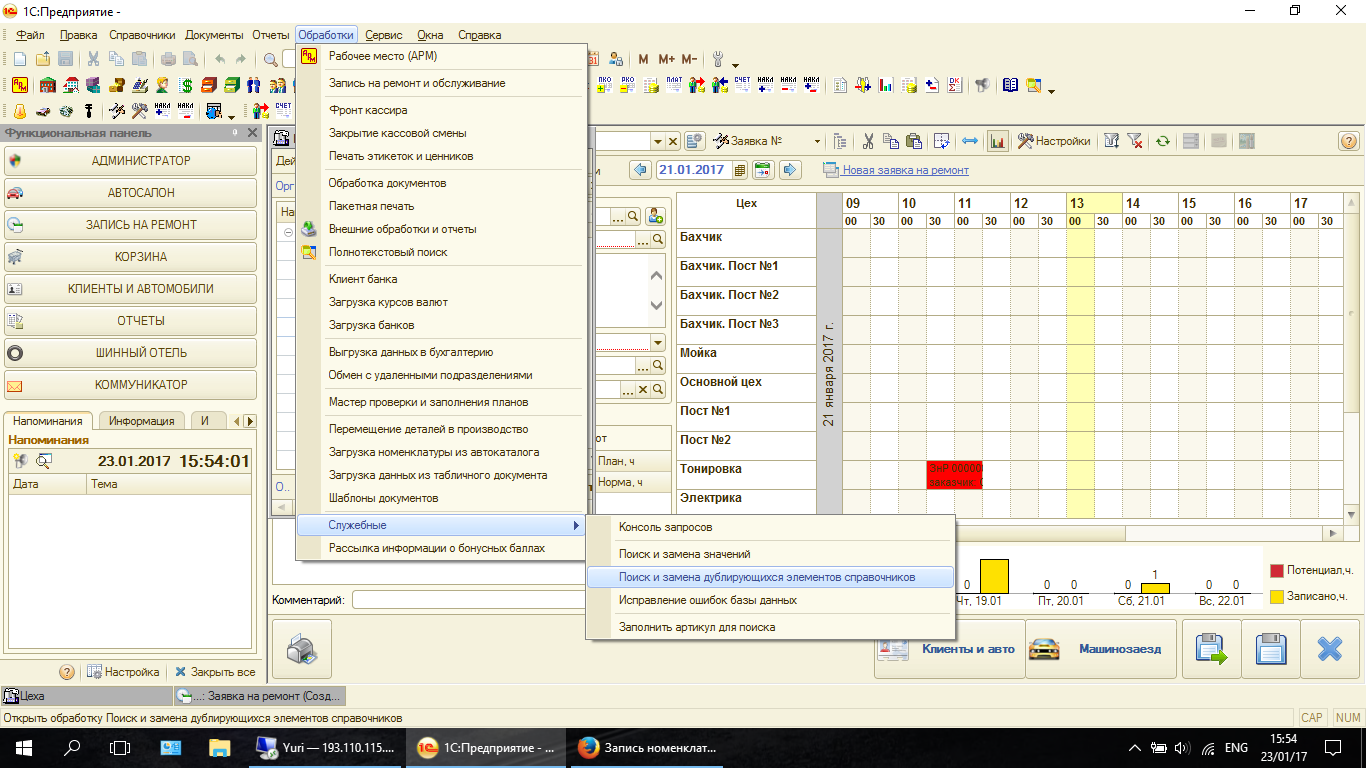Open dropdown arrow of field left of Заявка №

[657, 141]
